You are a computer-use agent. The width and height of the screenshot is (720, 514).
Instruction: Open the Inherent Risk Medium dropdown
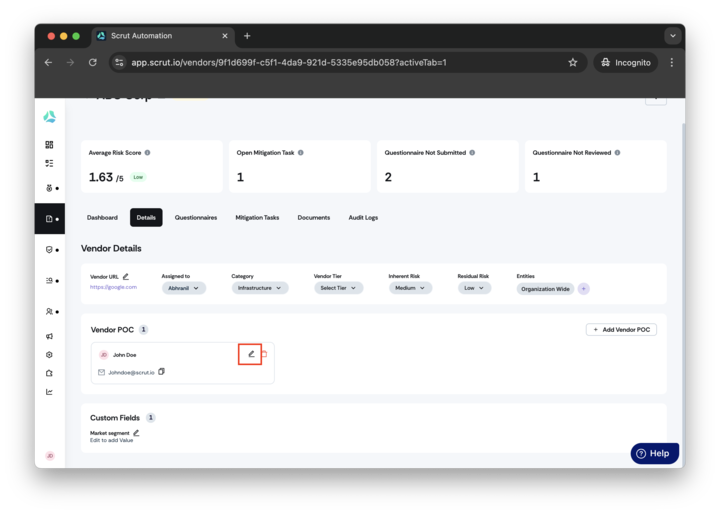pyautogui.click(x=411, y=288)
